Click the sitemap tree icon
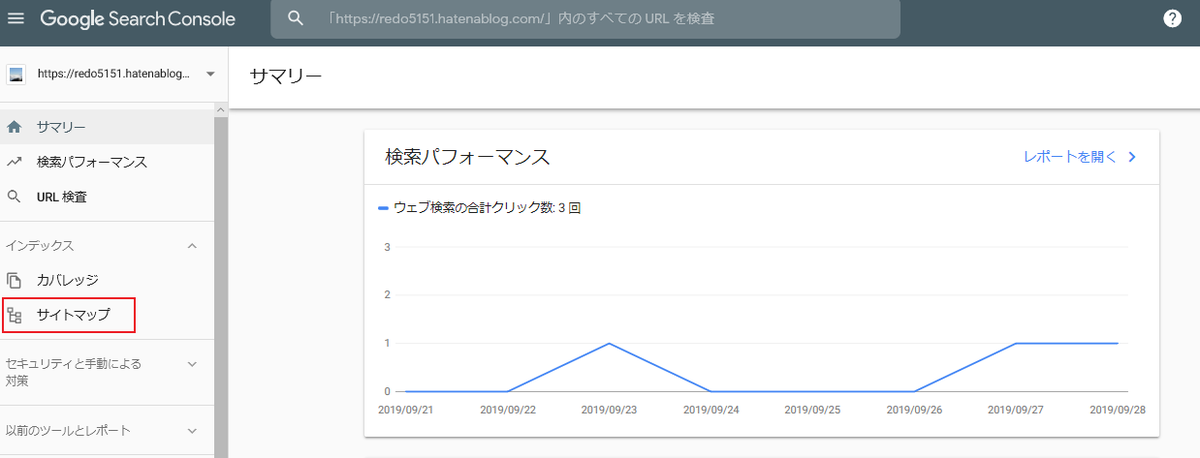 point(15,316)
